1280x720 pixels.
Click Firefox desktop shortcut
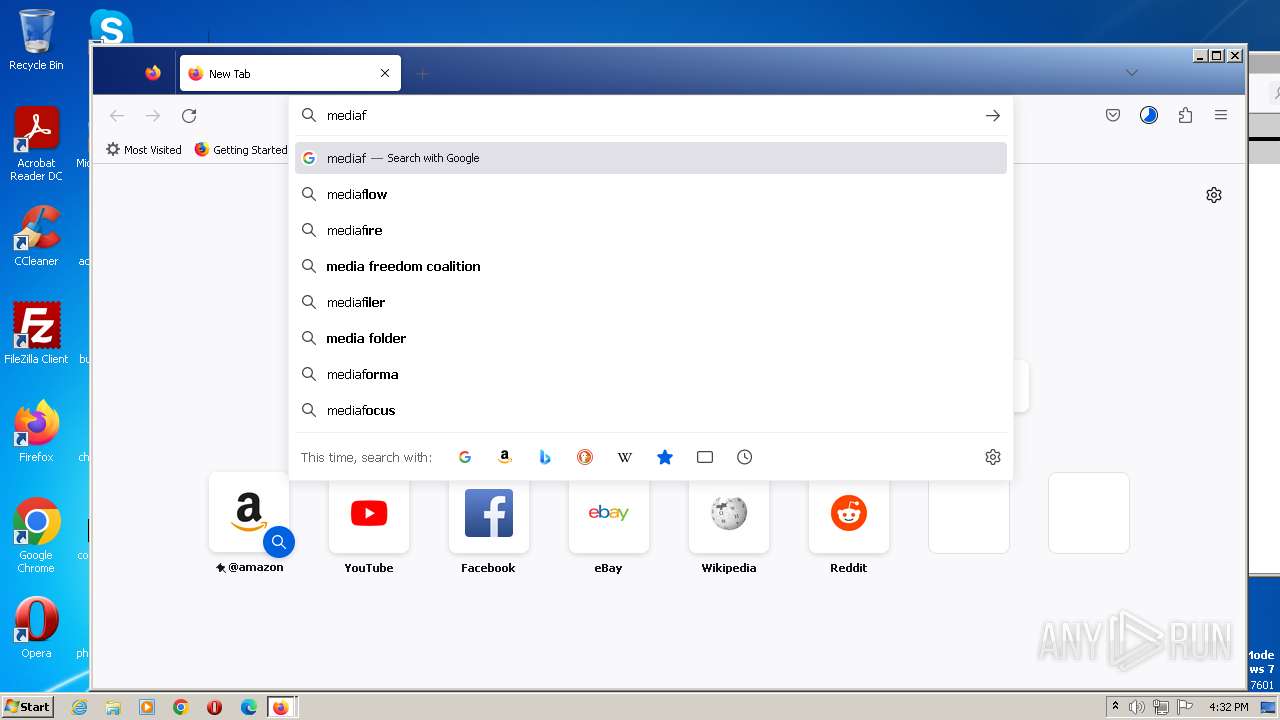click(36, 431)
